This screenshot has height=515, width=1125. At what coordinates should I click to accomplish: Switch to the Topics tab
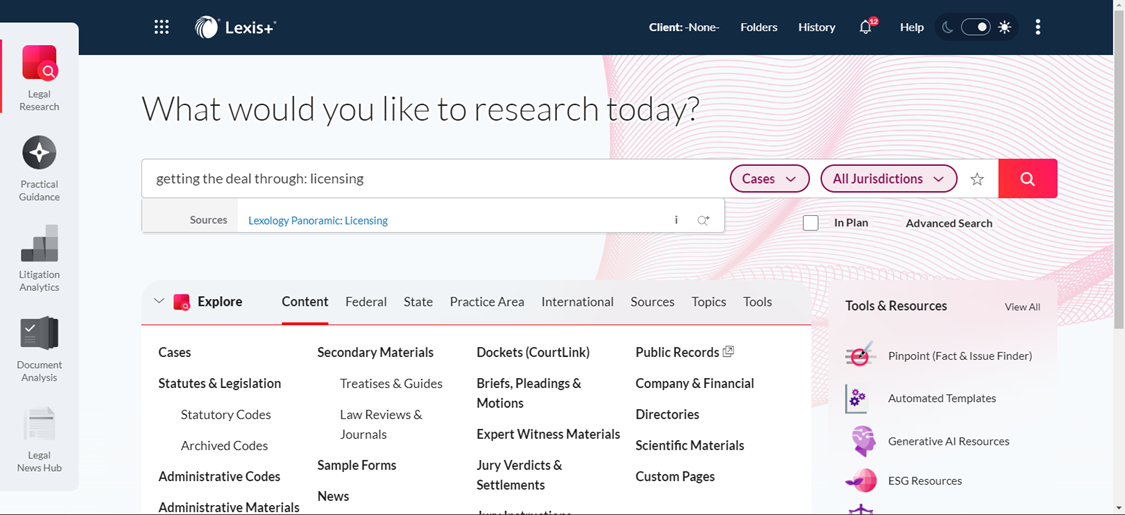point(709,302)
